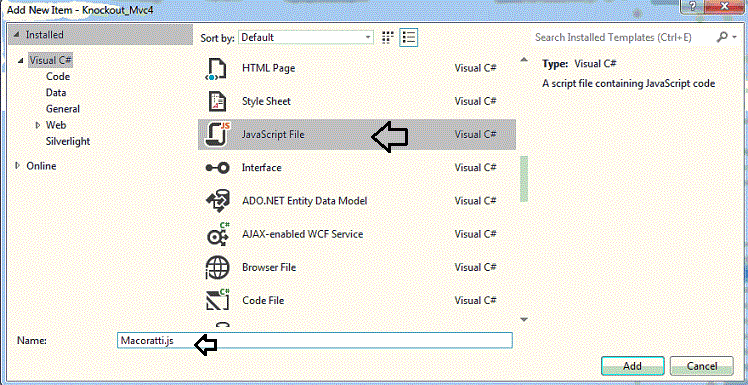The width and height of the screenshot is (748, 385).
Task: Select the HTML Page template icon
Action: point(217,69)
